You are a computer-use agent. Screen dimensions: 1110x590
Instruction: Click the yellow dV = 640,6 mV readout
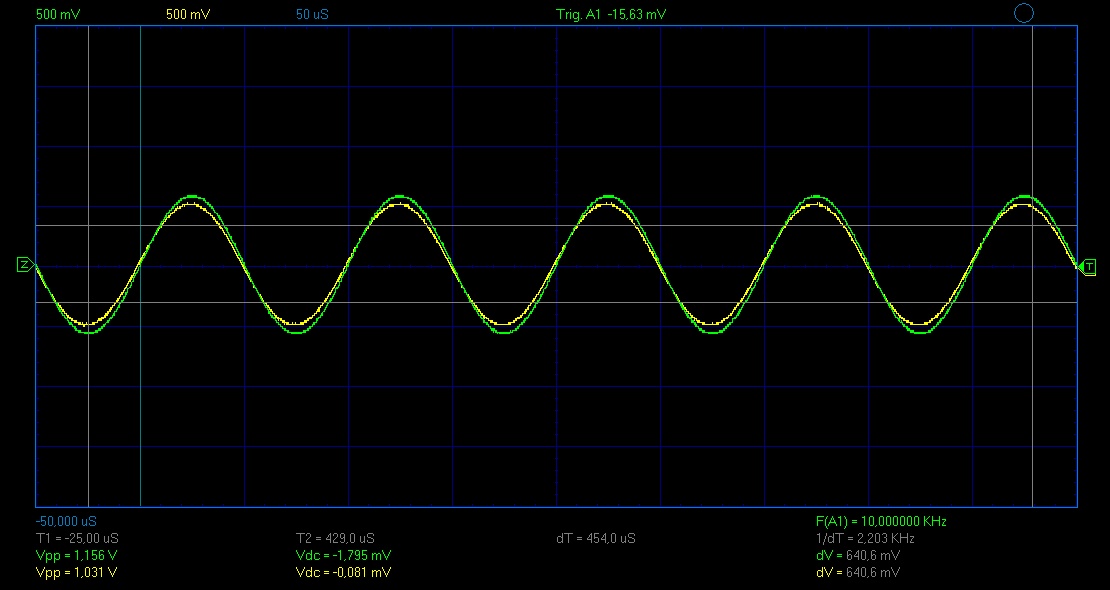pos(858,572)
